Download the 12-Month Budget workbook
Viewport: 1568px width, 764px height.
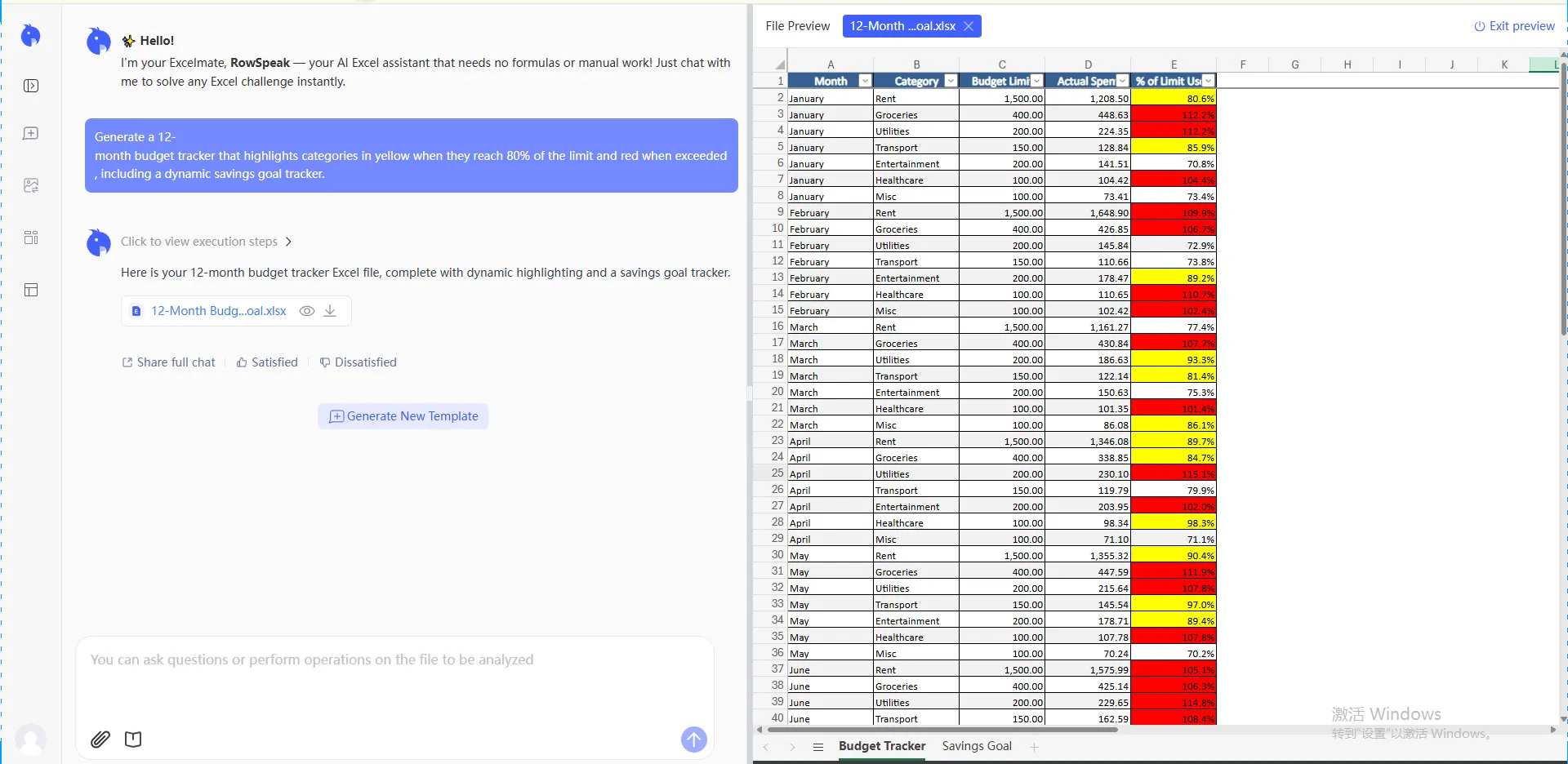point(330,311)
